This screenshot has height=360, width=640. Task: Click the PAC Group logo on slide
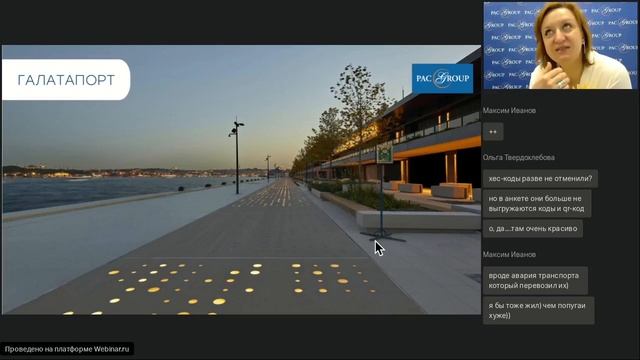click(x=442, y=78)
